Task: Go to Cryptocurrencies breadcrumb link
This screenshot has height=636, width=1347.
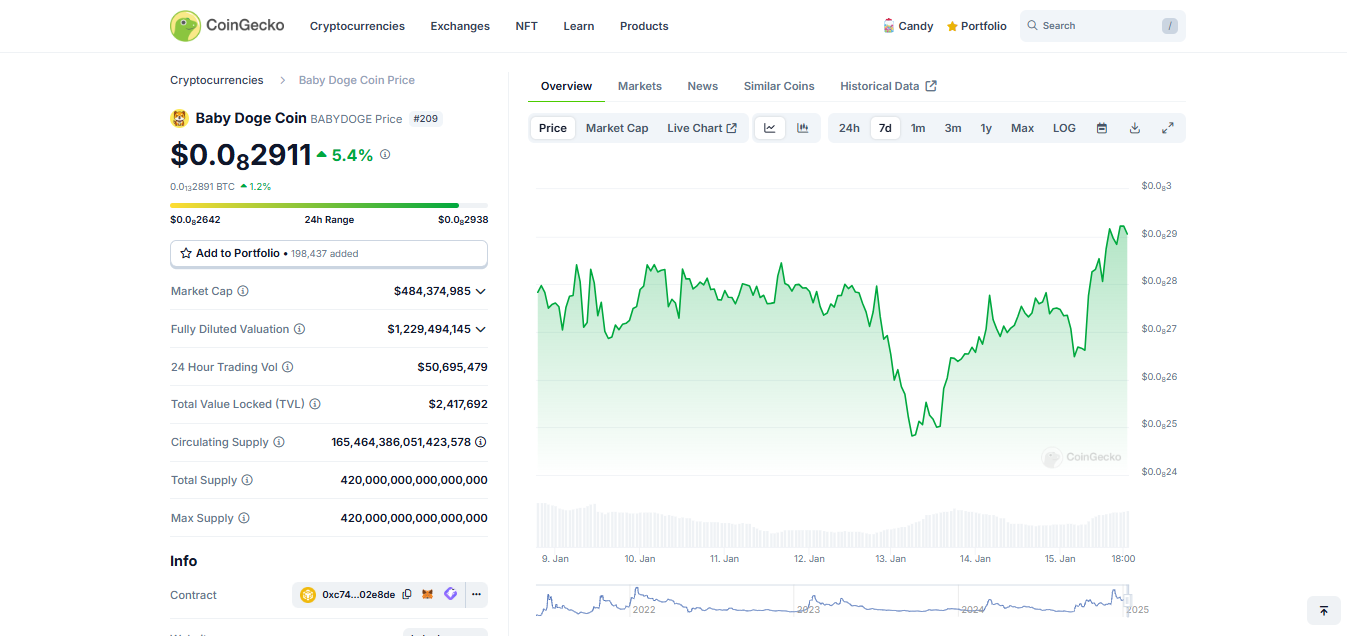Action: (x=217, y=80)
